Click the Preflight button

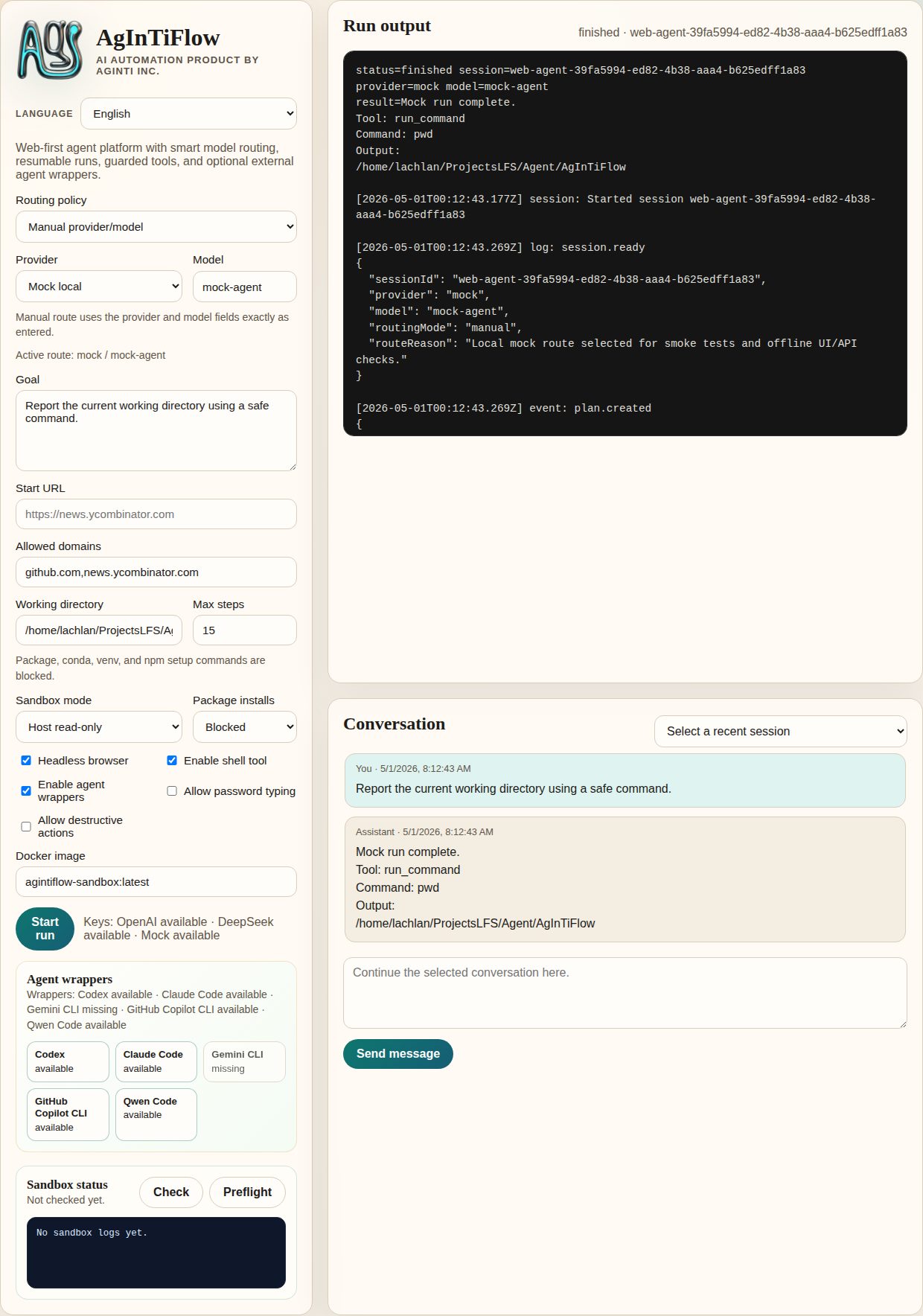coord(247,1192)
